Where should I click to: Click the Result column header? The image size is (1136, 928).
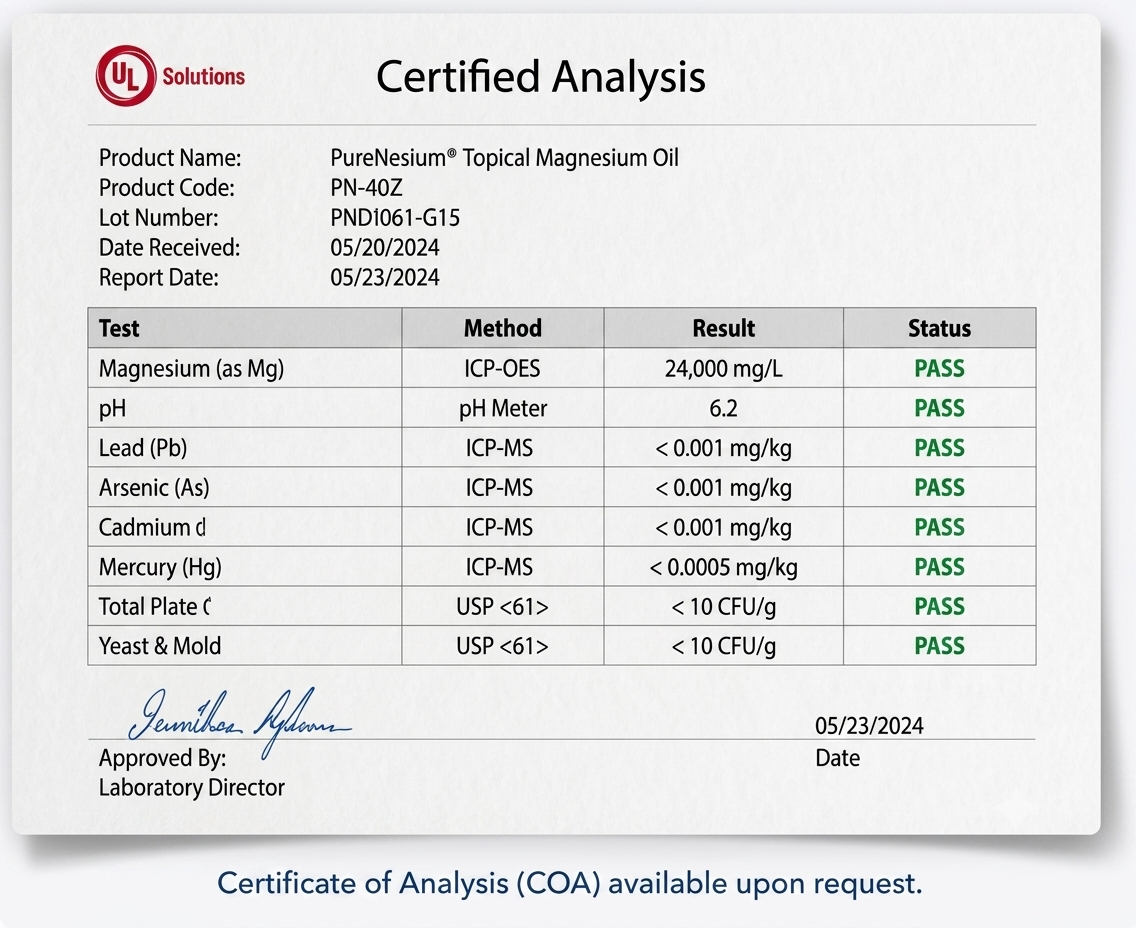click(x=723, y=328)
